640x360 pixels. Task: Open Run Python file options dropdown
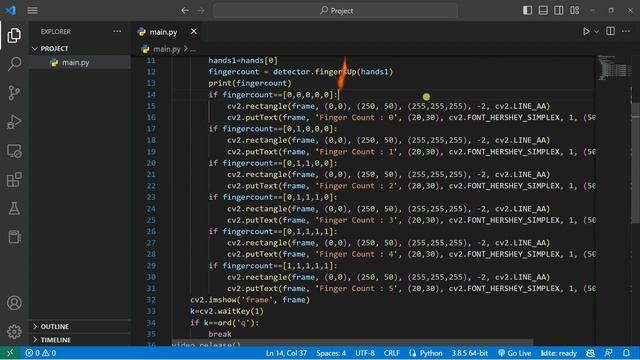coord(596,31)
